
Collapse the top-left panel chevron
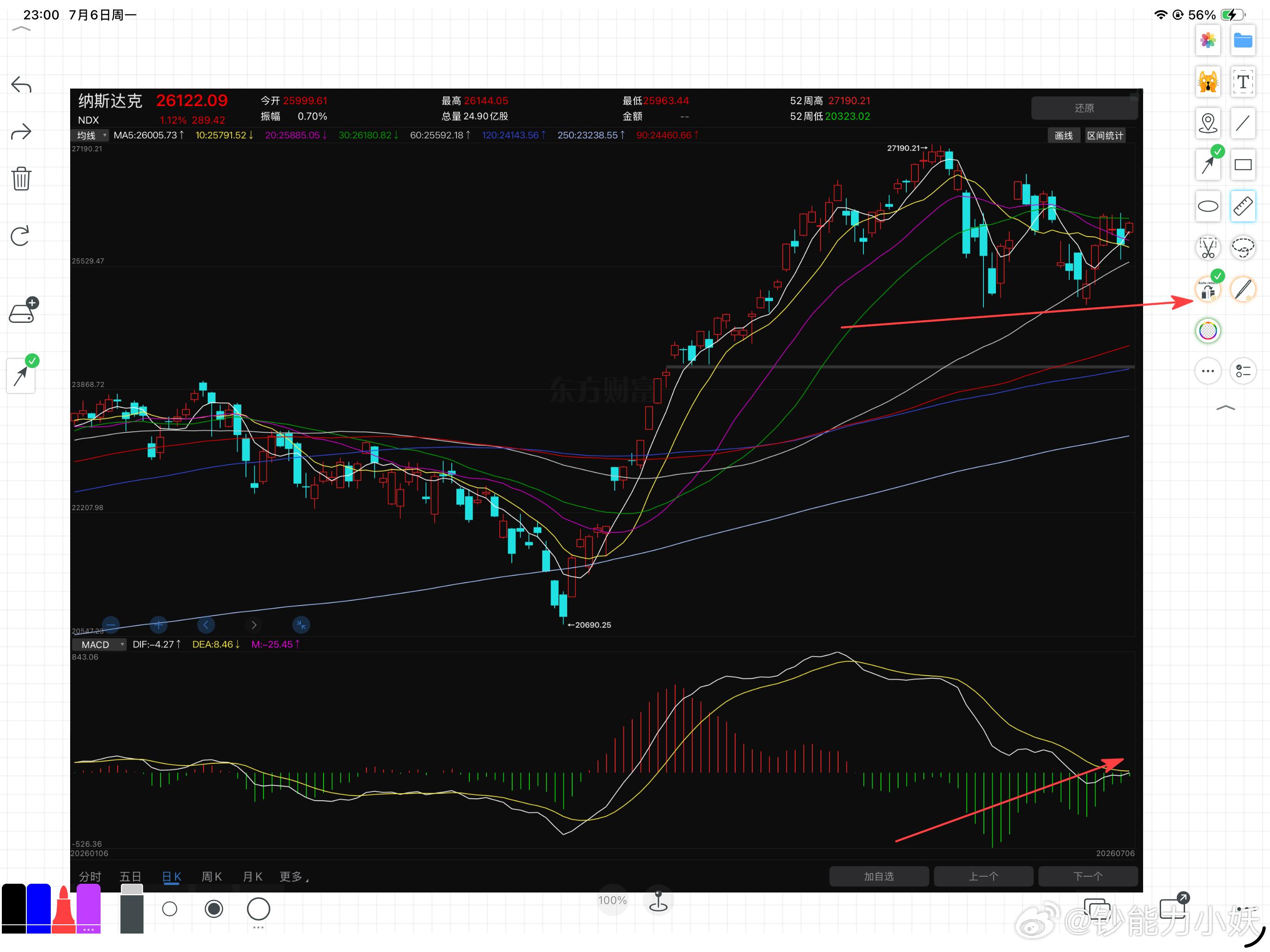21,29
